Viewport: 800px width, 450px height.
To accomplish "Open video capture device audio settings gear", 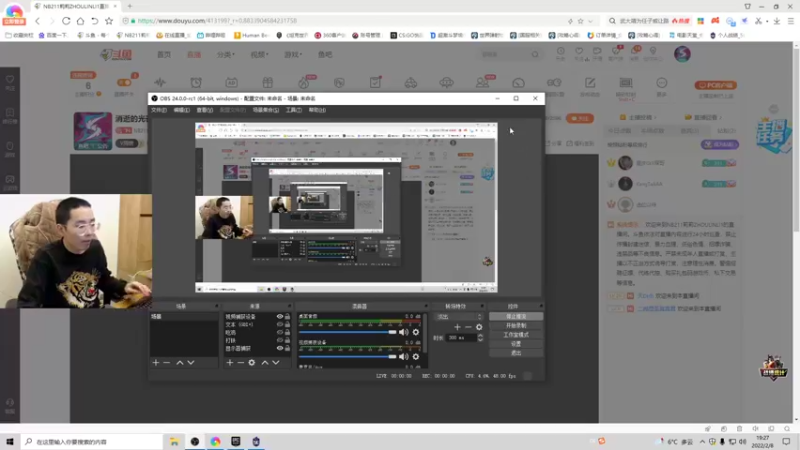I will pos(416,357).
